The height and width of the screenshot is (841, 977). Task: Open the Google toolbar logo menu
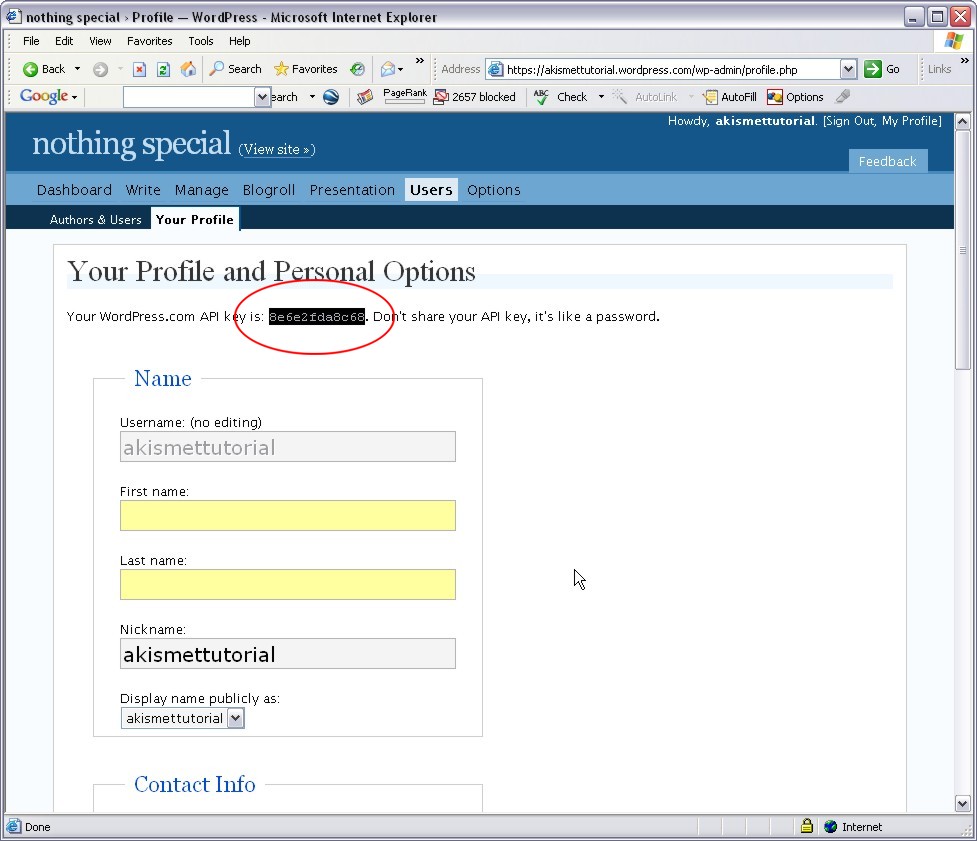[x=48, y=97]
